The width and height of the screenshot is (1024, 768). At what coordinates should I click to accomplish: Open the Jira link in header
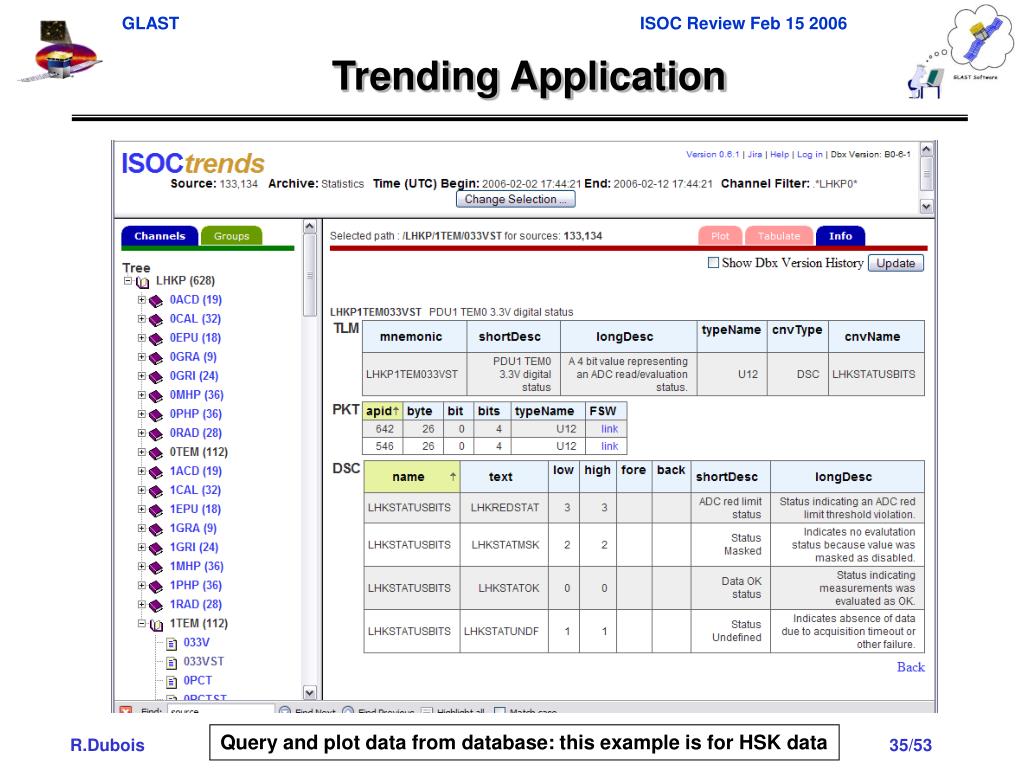coord(754,155)
